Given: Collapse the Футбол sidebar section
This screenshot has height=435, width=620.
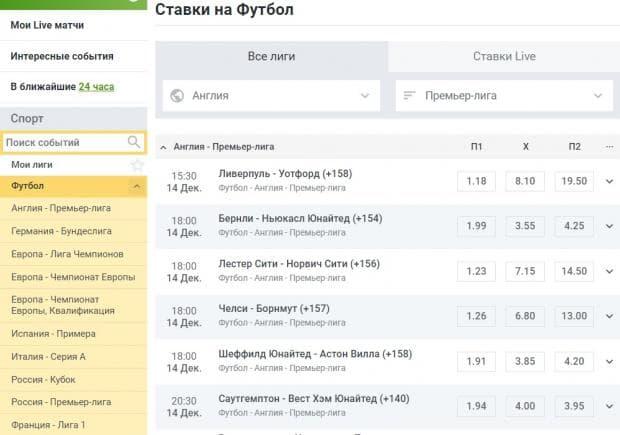Looking at the screenshot, I should (x=137, y=186).
